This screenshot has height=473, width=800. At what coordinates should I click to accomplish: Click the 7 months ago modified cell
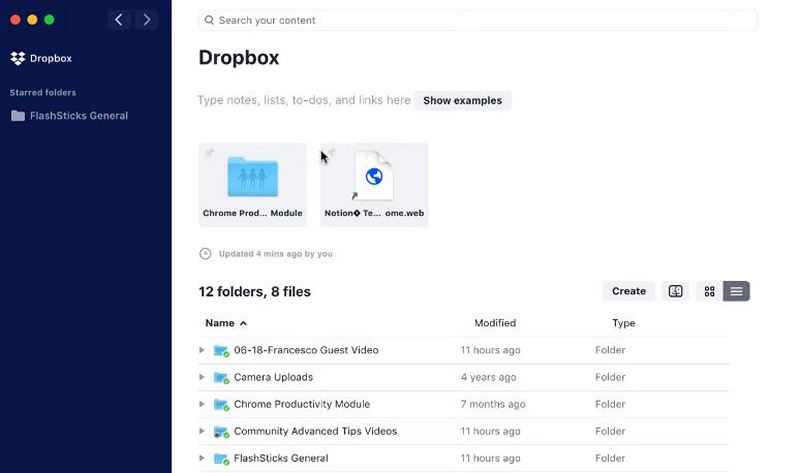coord(493,404)
